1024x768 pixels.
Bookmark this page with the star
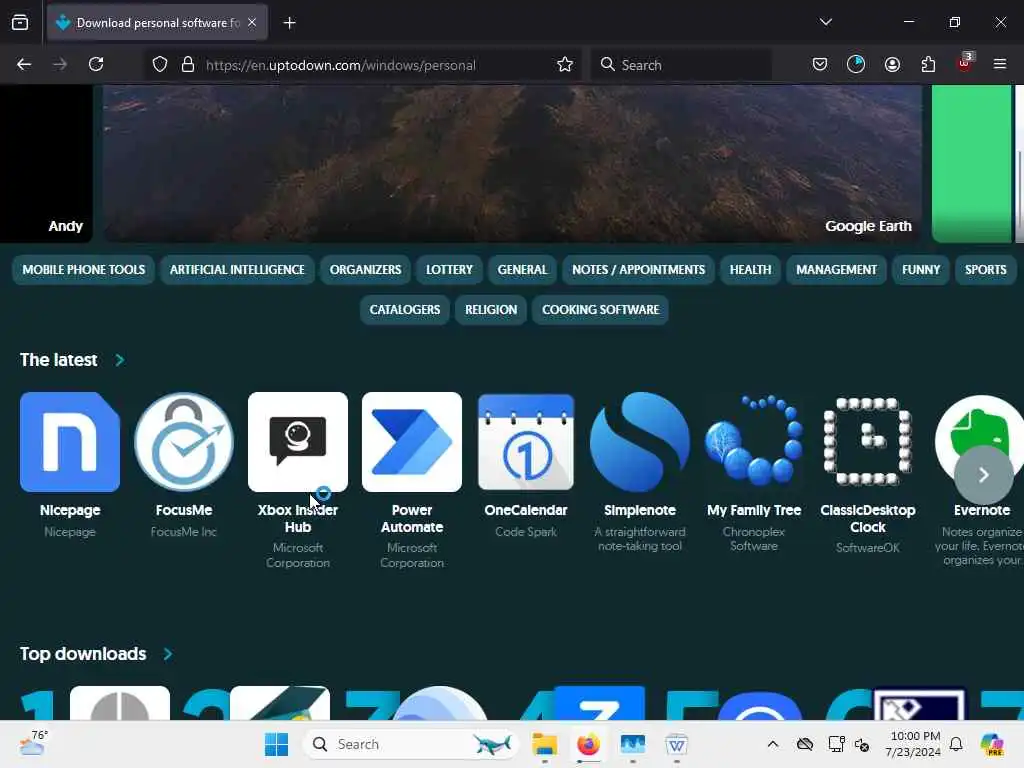click(565, 64)
